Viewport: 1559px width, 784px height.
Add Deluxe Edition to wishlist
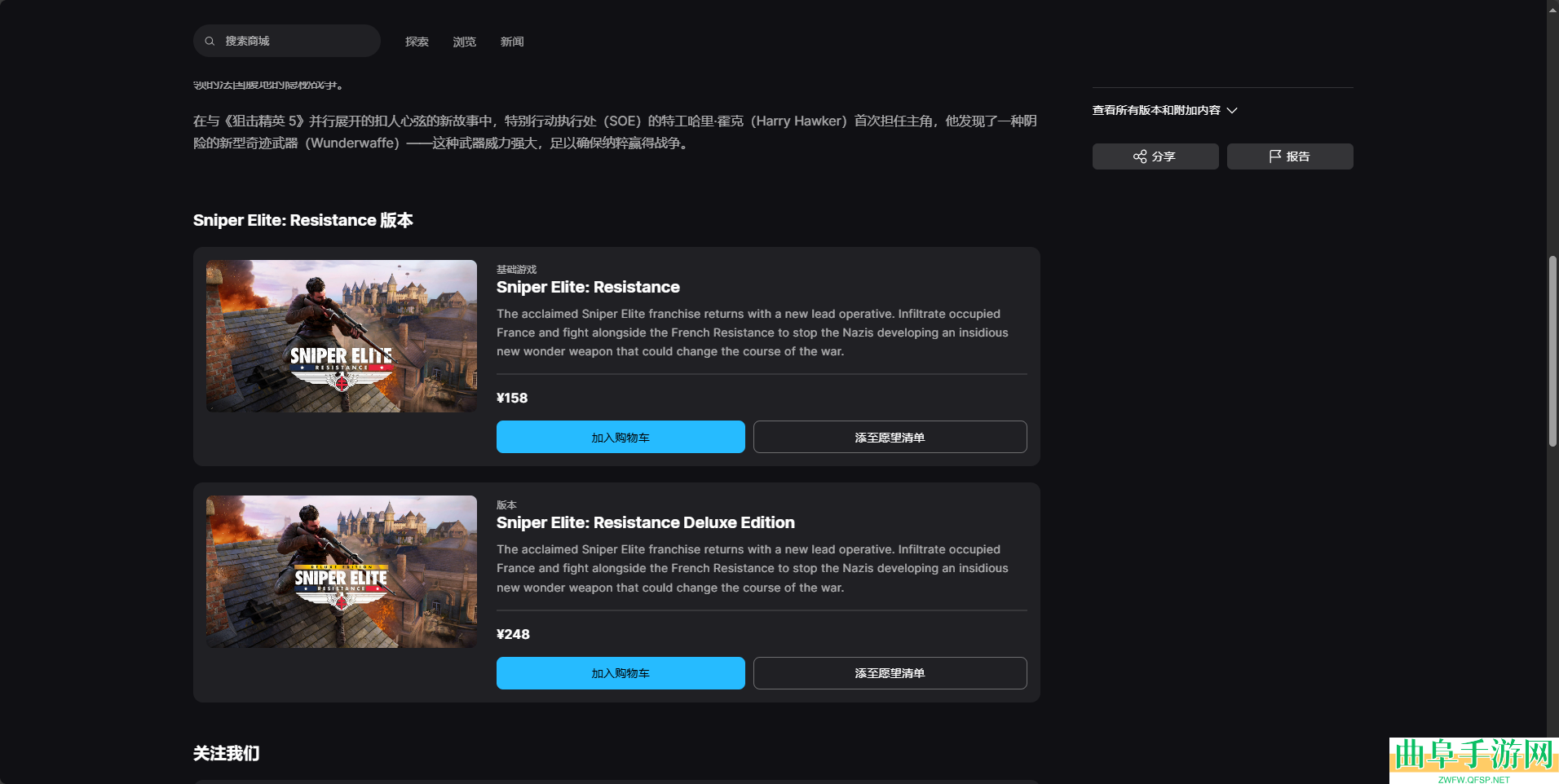tap(890, 673)
